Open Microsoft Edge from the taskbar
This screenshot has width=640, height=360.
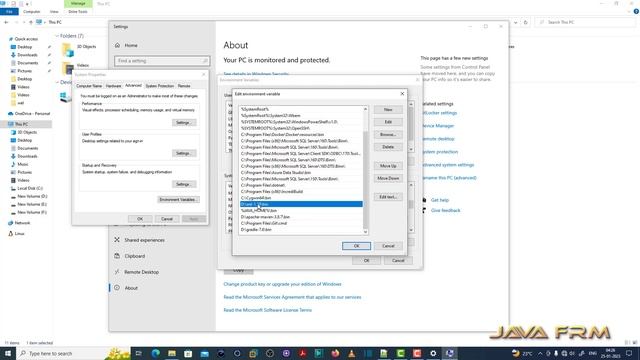click(156, 353)
